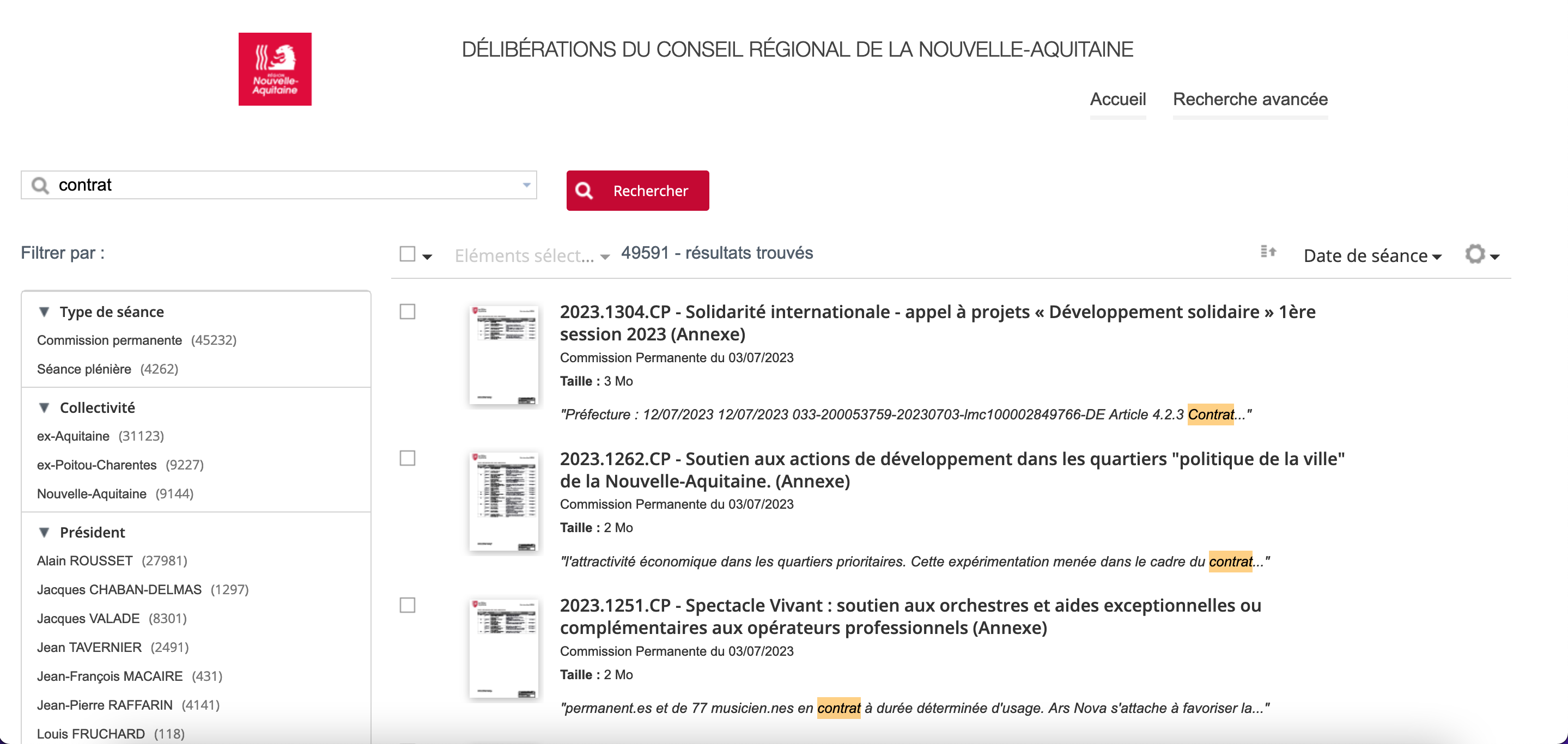Tick the select-all results checkbox
The width and height of the screenshot is (1568, 744).
tap(407, 254)
